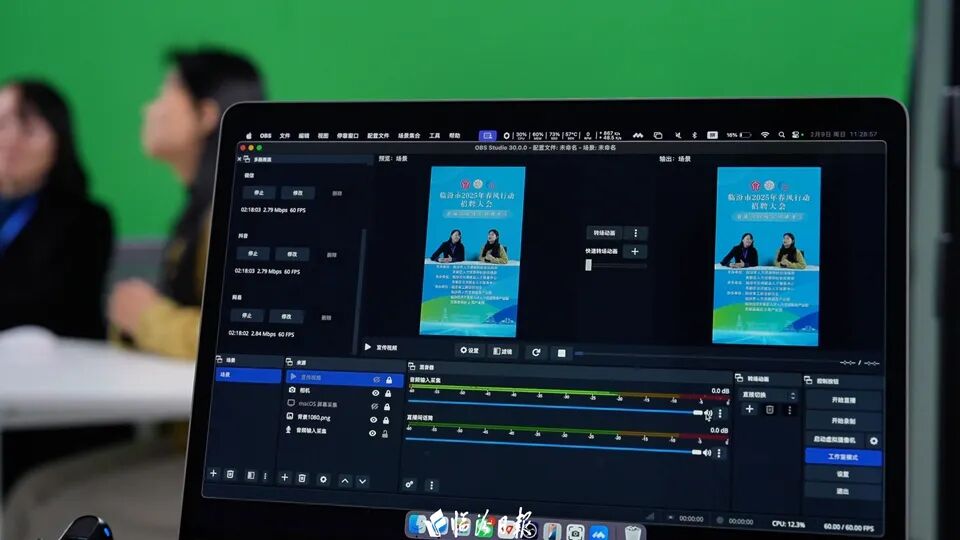Image resolution: width=960 pixels, height=540 pixels.
Task: Toggle visibility of the 相机 camera source
Action: tap(376, 393)
